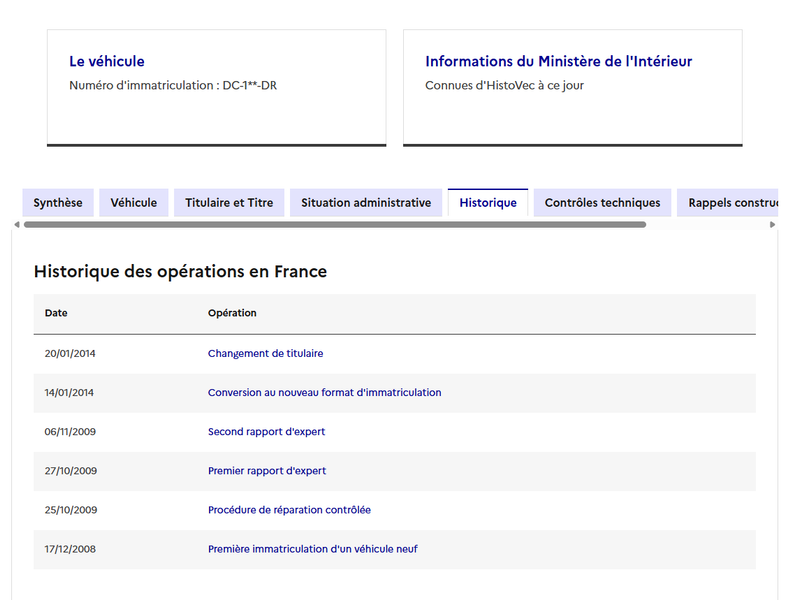Screen dimensions: 800x600
Task: Select the date 17/12/2008
Action: [70, 549]
